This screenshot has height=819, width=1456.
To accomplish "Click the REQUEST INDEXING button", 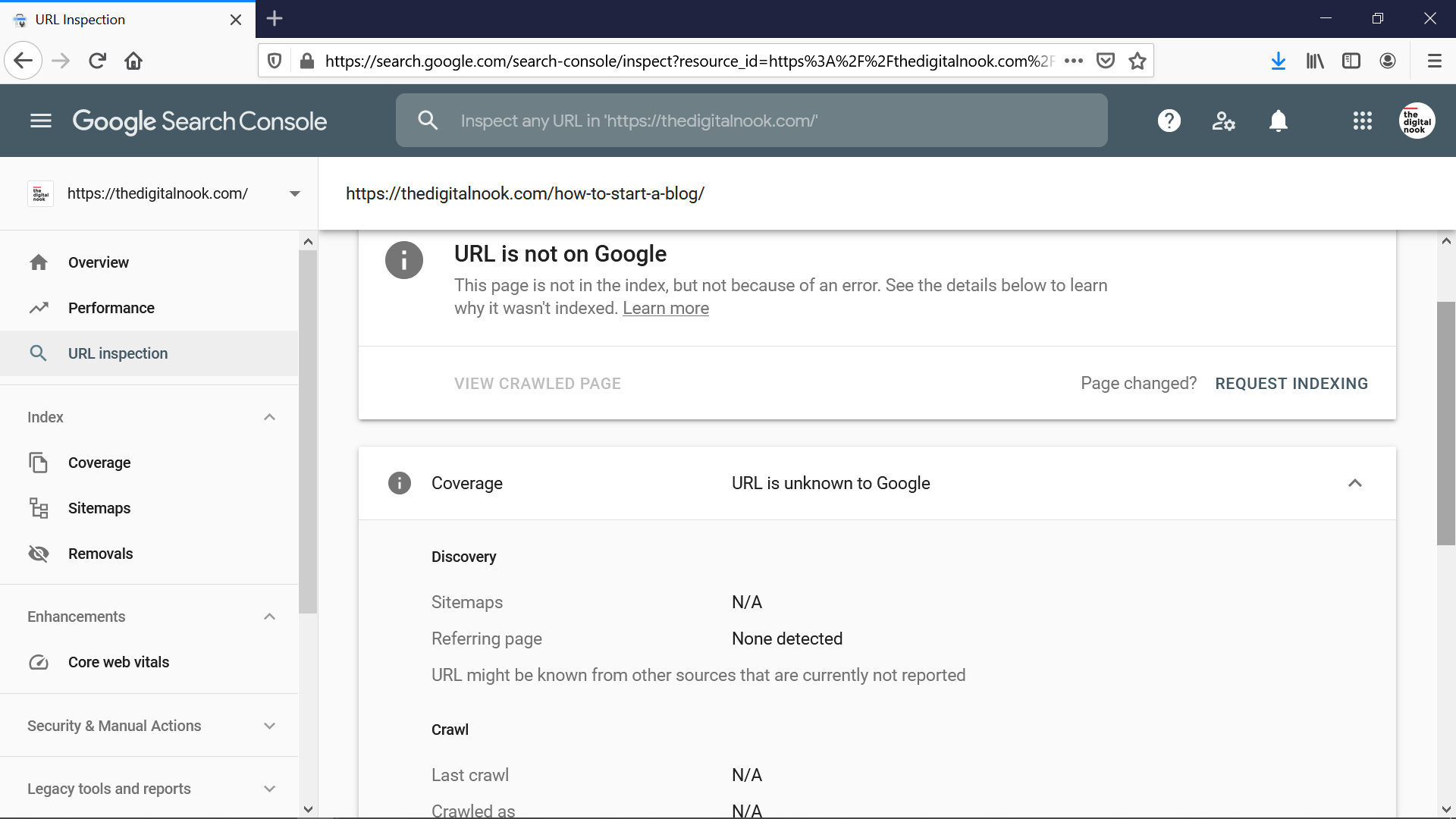I will coord(1291,383).
